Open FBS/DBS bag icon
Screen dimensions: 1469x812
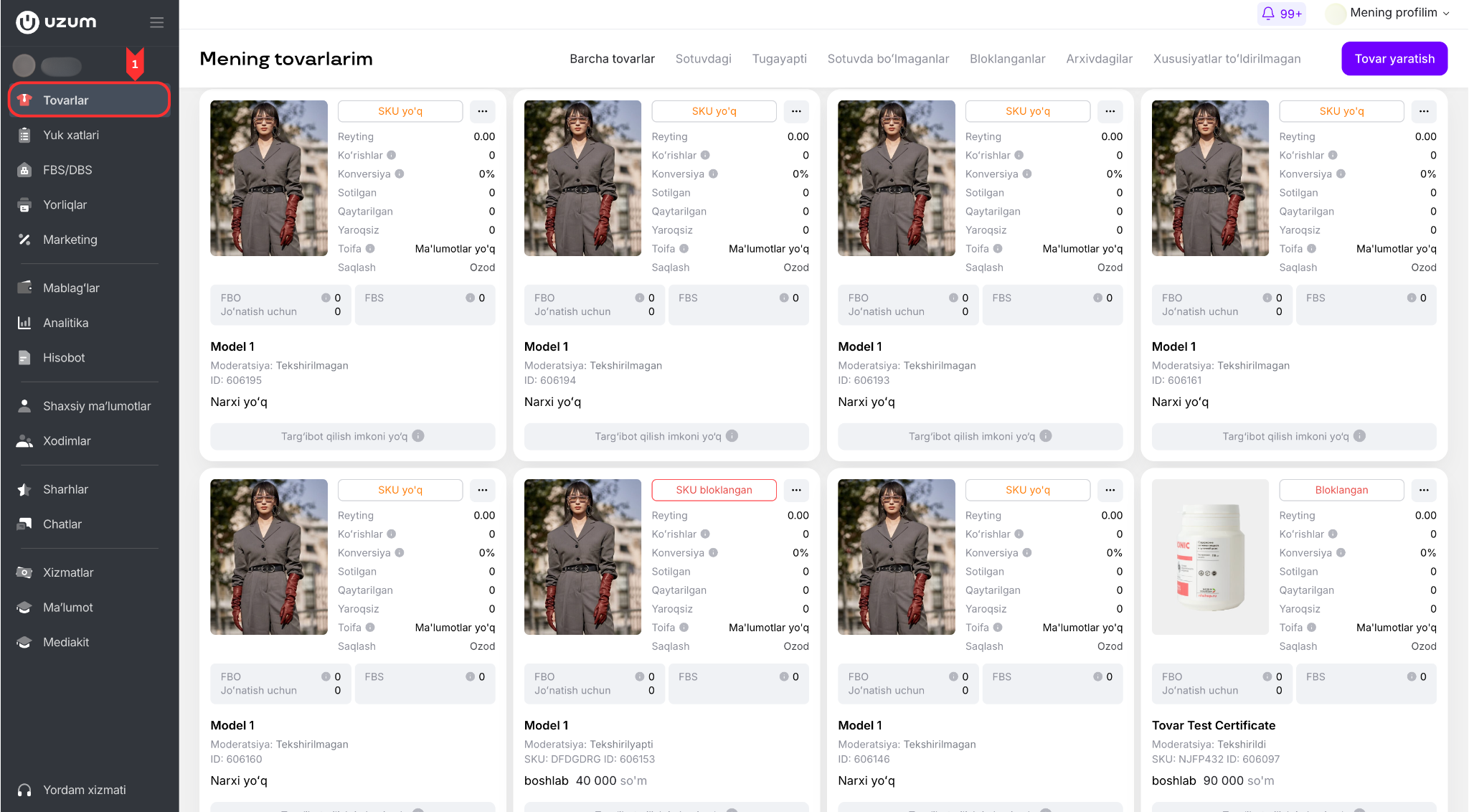(24, 170)
